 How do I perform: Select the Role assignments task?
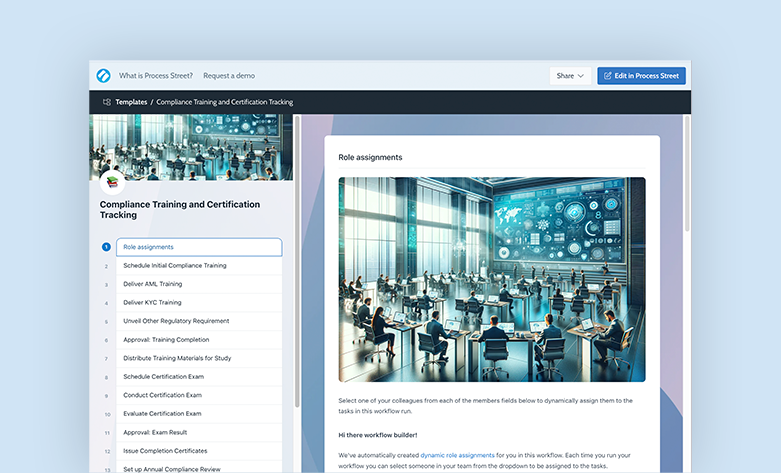(199, 247)
